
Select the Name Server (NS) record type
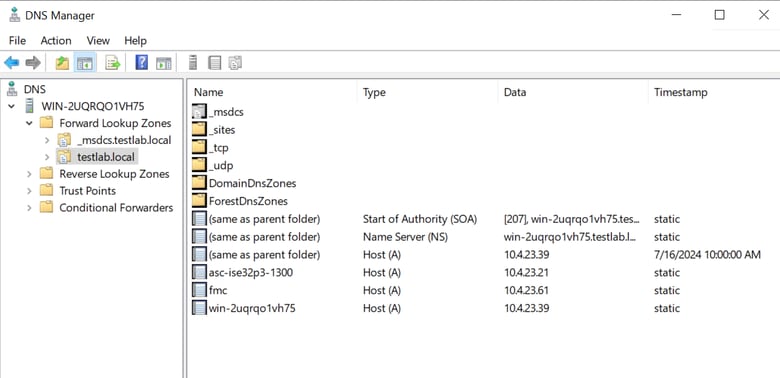pos(405,237)
